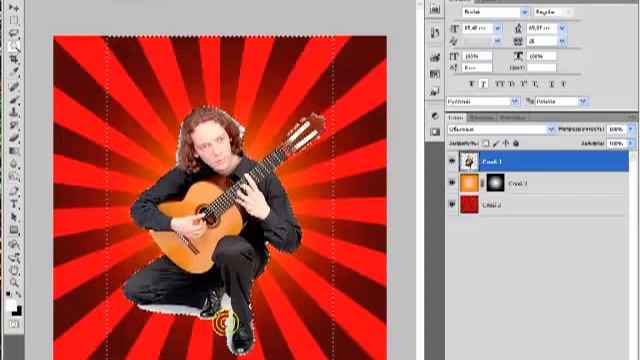Select the History Brush tool
640x360 pixels.
[14, 125]
